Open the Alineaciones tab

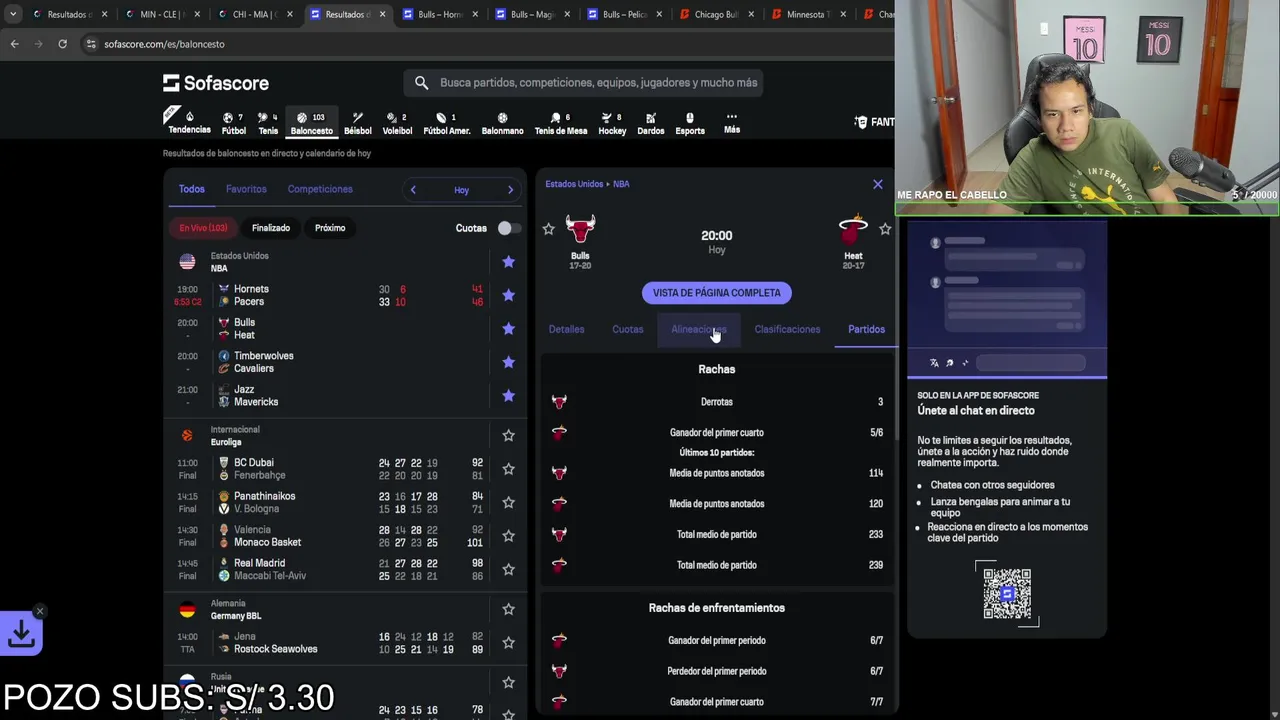point(699,329)
